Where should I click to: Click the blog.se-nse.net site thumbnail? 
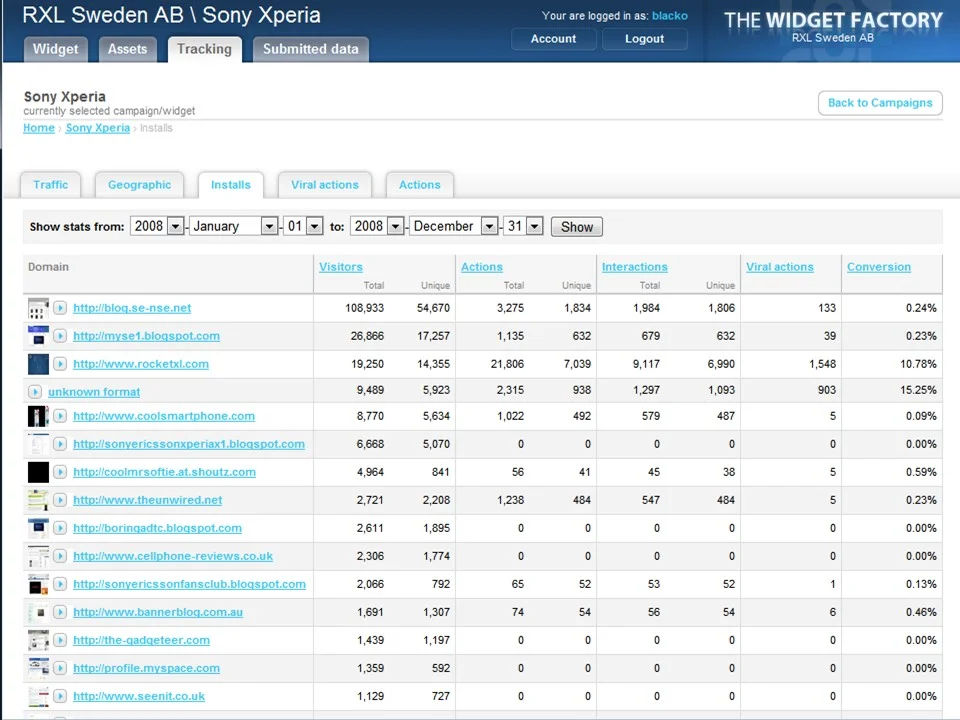click(x=38, y=308)
